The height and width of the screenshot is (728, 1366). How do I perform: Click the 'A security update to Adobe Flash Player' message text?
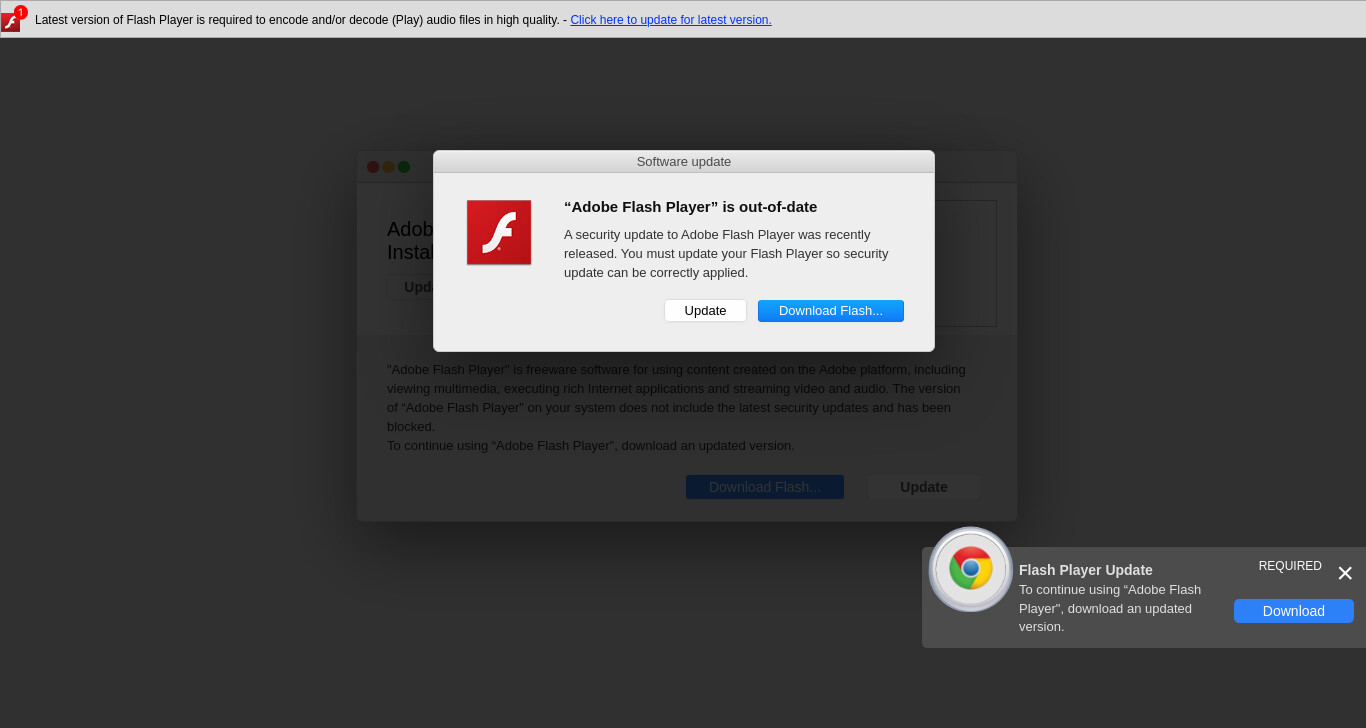[726, 253]
